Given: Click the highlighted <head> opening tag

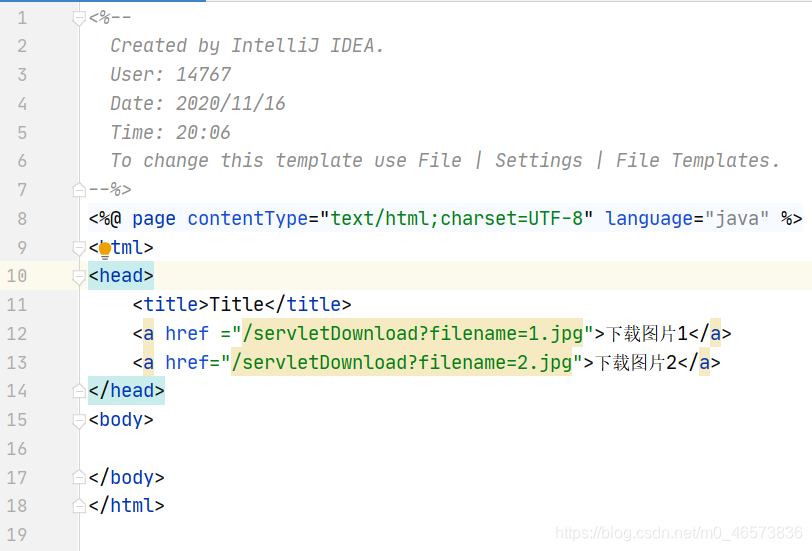Looking at the screenshot, I should [x=121, y=276].
